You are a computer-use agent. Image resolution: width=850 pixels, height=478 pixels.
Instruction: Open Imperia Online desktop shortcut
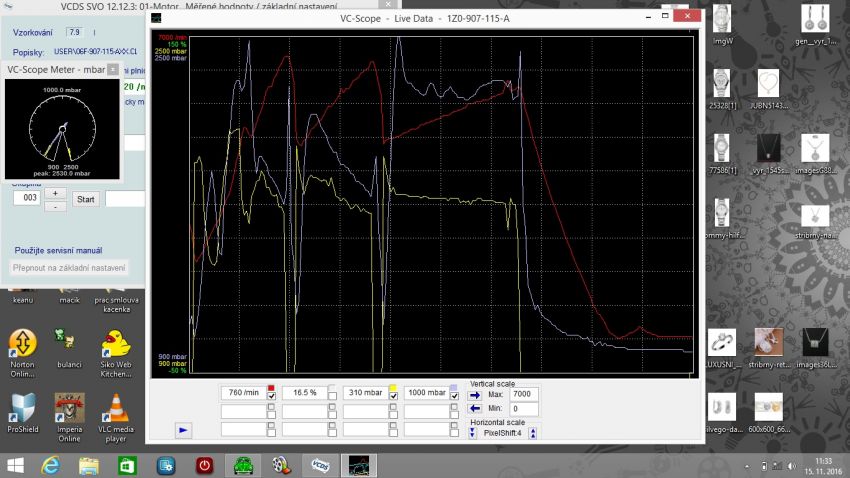[x=69, y=417]
